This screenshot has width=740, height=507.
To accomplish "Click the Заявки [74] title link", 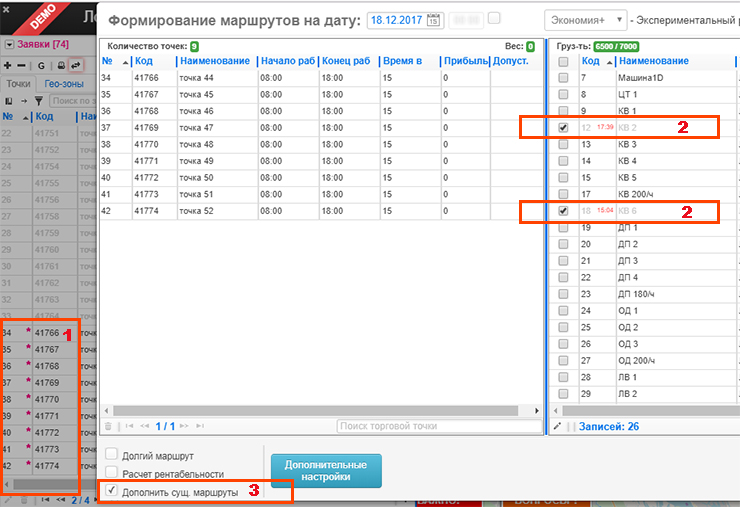I will pyautogui.click(x=43, y=44).
